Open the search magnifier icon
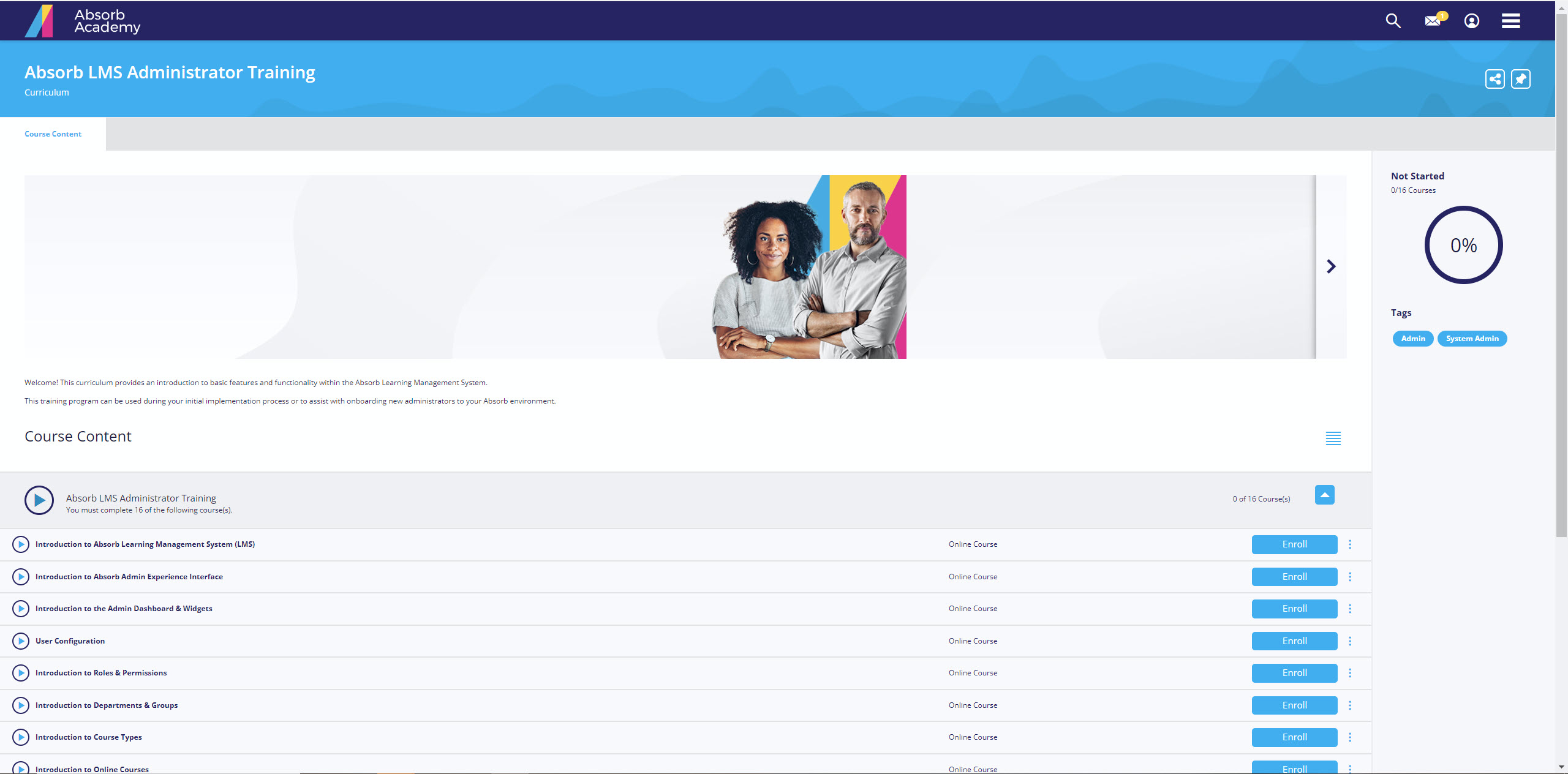 [1393, 21]
